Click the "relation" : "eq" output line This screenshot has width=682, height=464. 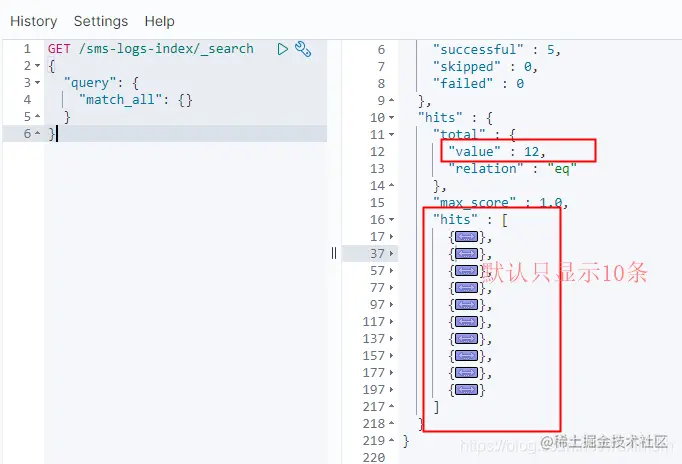click(x=512, y=168)
